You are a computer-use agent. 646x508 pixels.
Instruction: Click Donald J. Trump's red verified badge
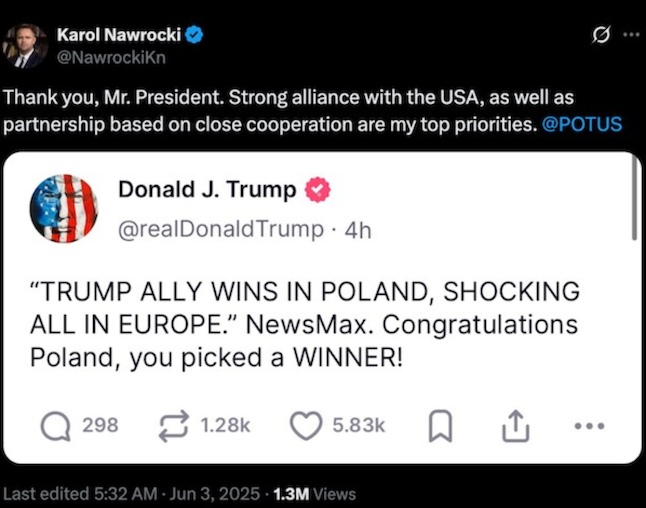tap(317, 189)
